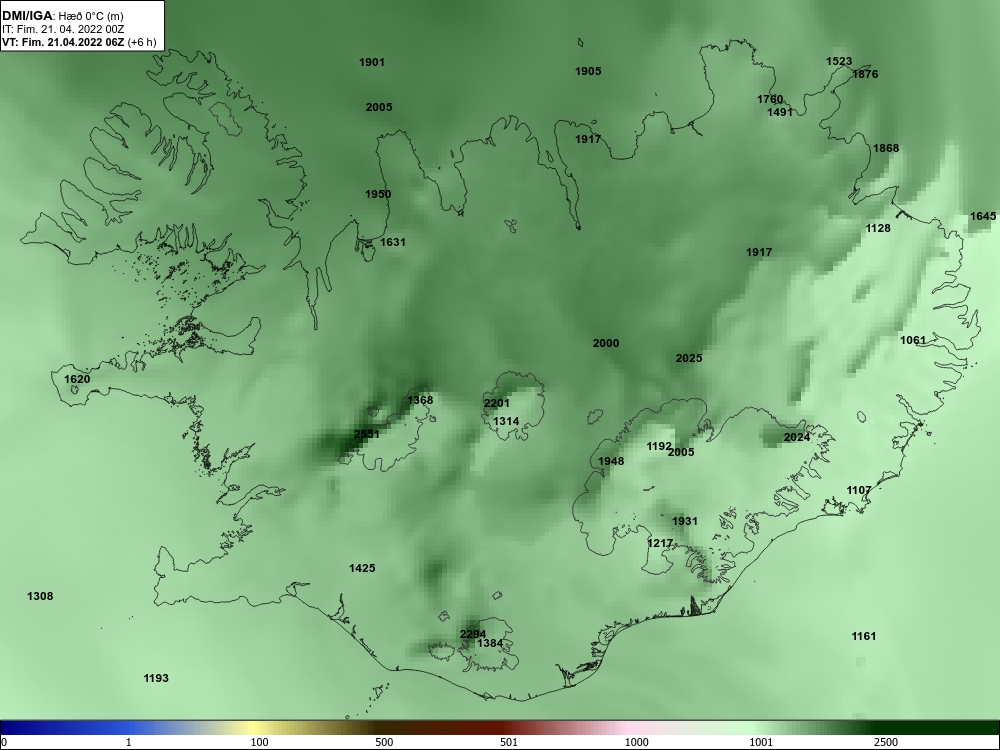Viewport: 1000px width, 750px height.
Task: Click the value 1368 on the map
Action: 420,400
